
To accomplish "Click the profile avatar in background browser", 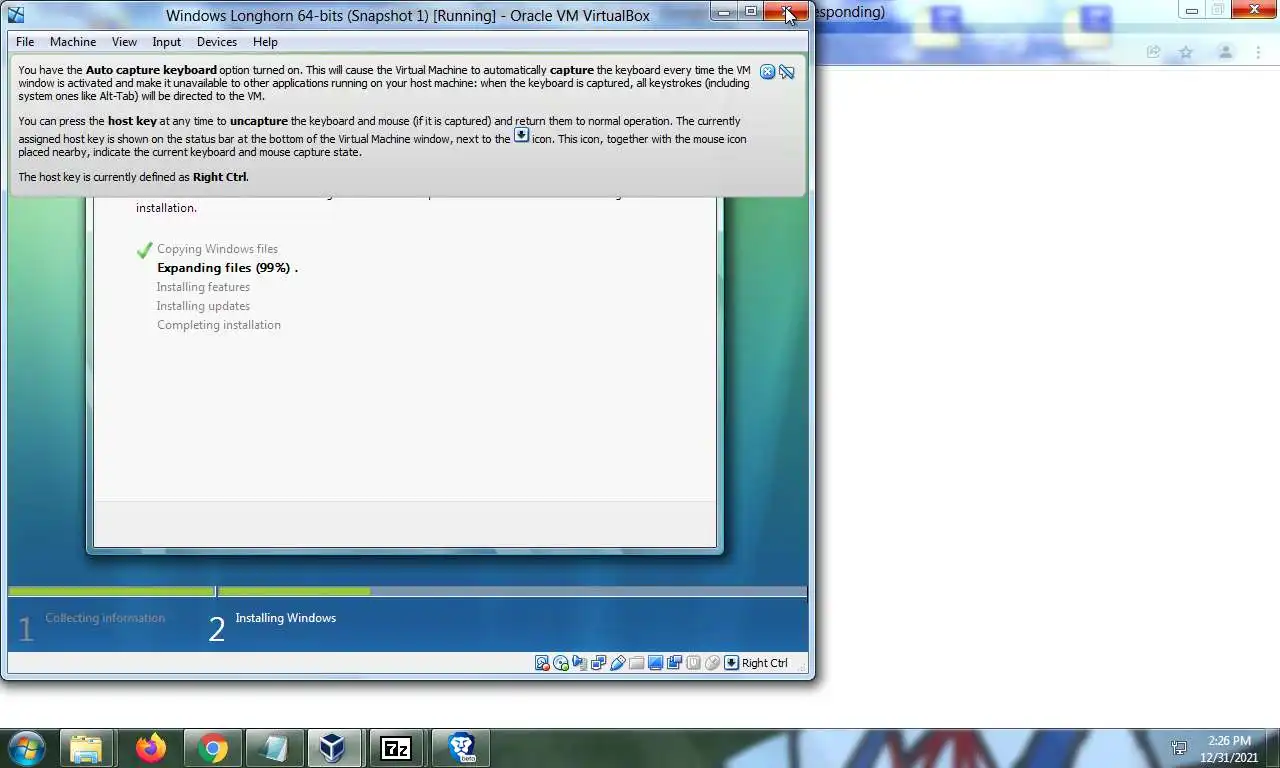I will [x=1225, y=52].
